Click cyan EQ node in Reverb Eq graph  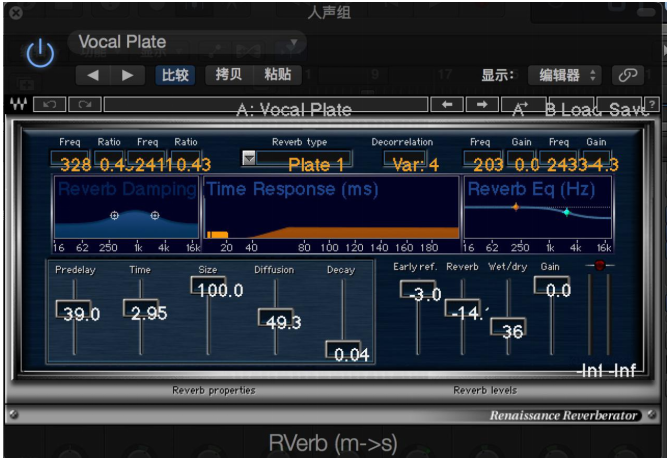click(x=567, y=212)
